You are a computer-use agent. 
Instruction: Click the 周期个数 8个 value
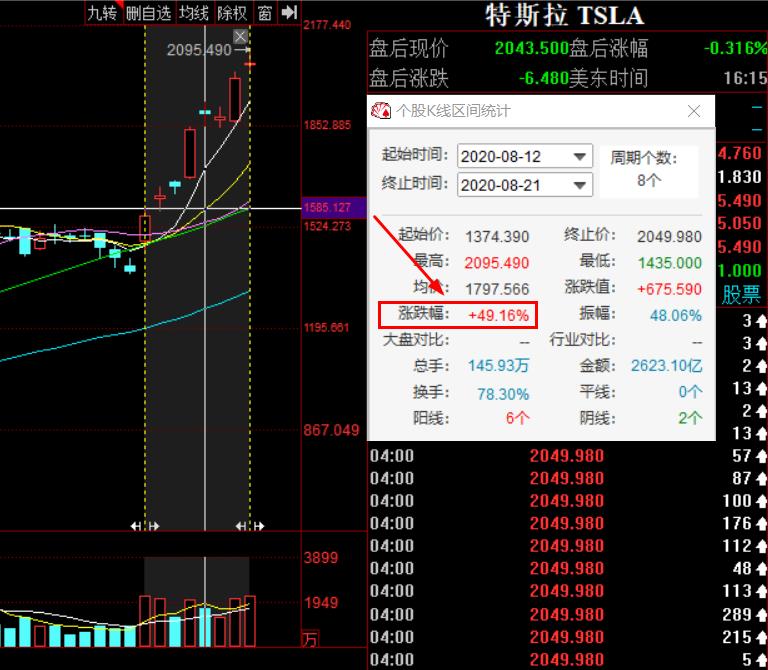tap(649, 180)
